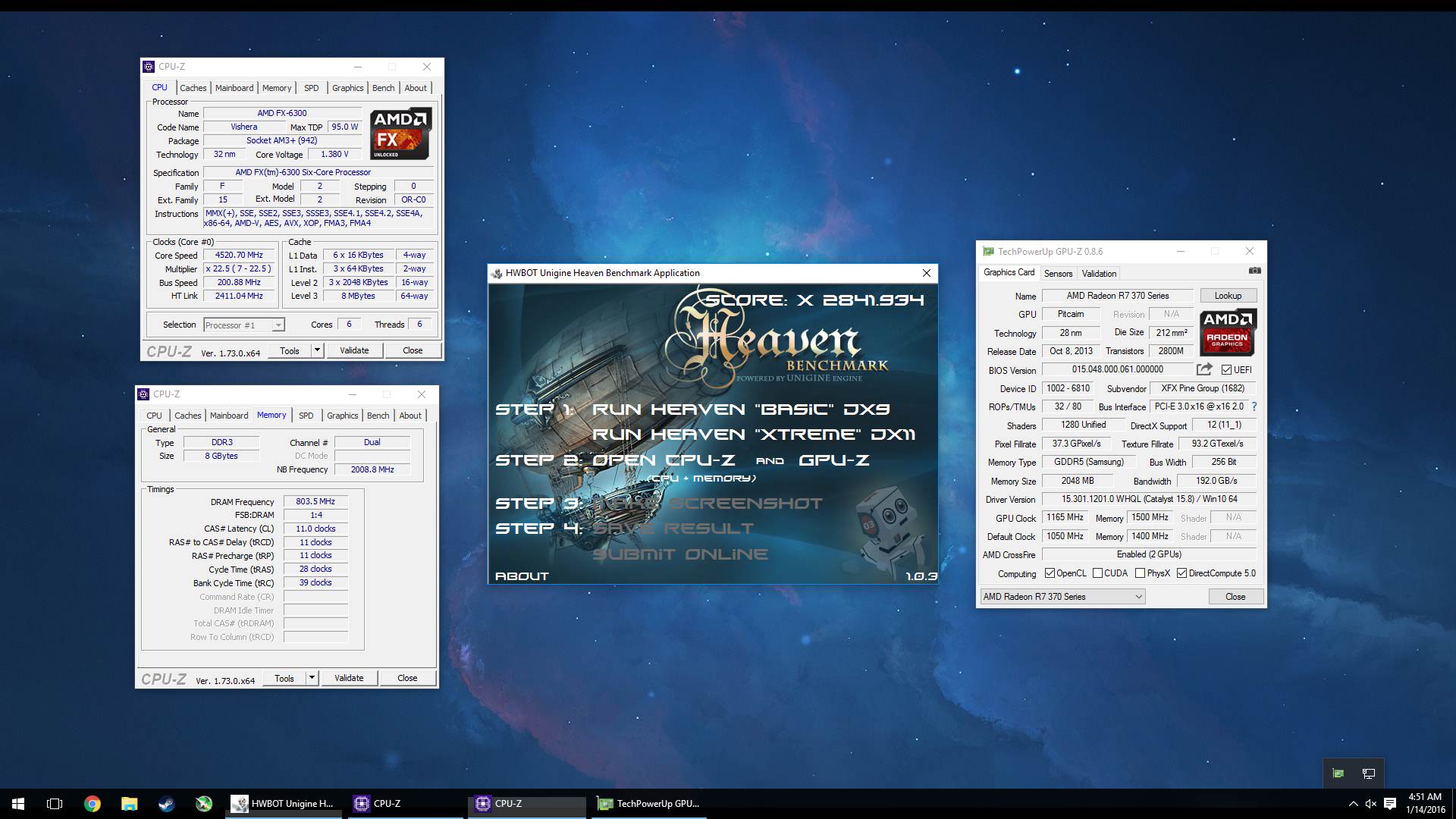This screenshot has height=819, width=1456.
Task: Click the Close button in the CPU-Z Memory window
Action: [407, 678]
